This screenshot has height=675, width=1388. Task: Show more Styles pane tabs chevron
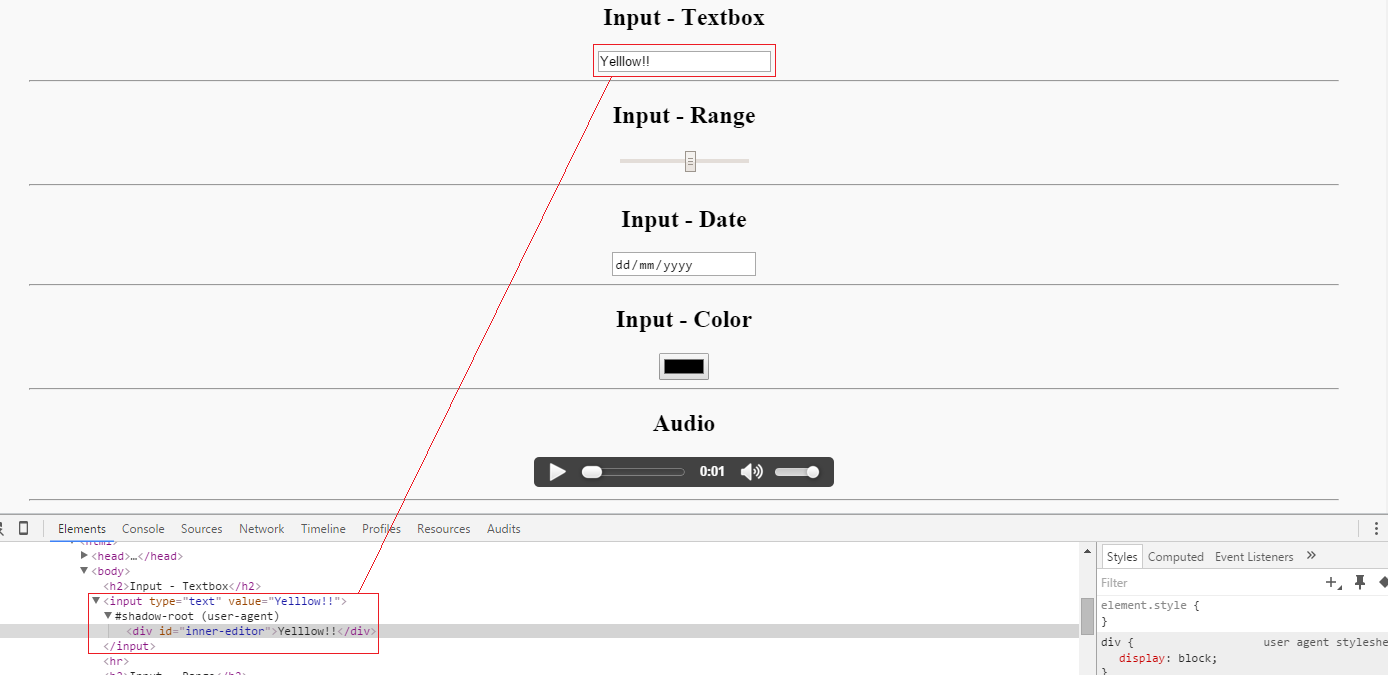pyautogui.click(x=1311, y=556)
